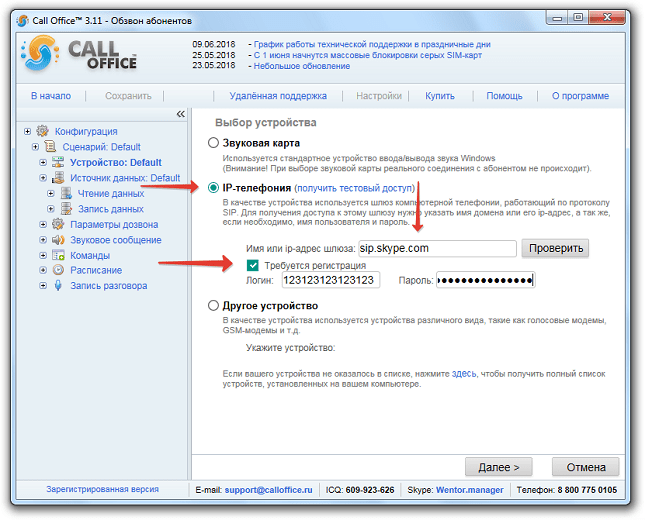Expand the Устройство: Default node
Image resolution: width=645 pixels, height=520 pixels.
click(43, 162)
